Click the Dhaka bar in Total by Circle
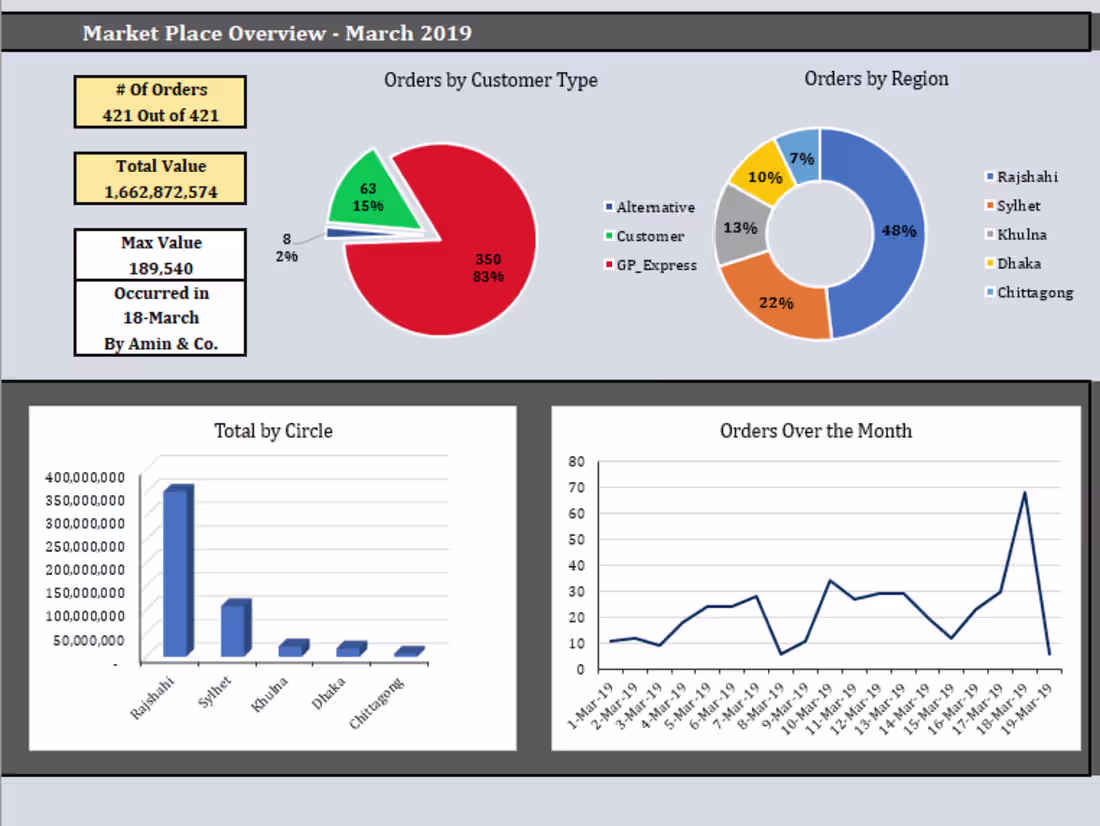 351,649
